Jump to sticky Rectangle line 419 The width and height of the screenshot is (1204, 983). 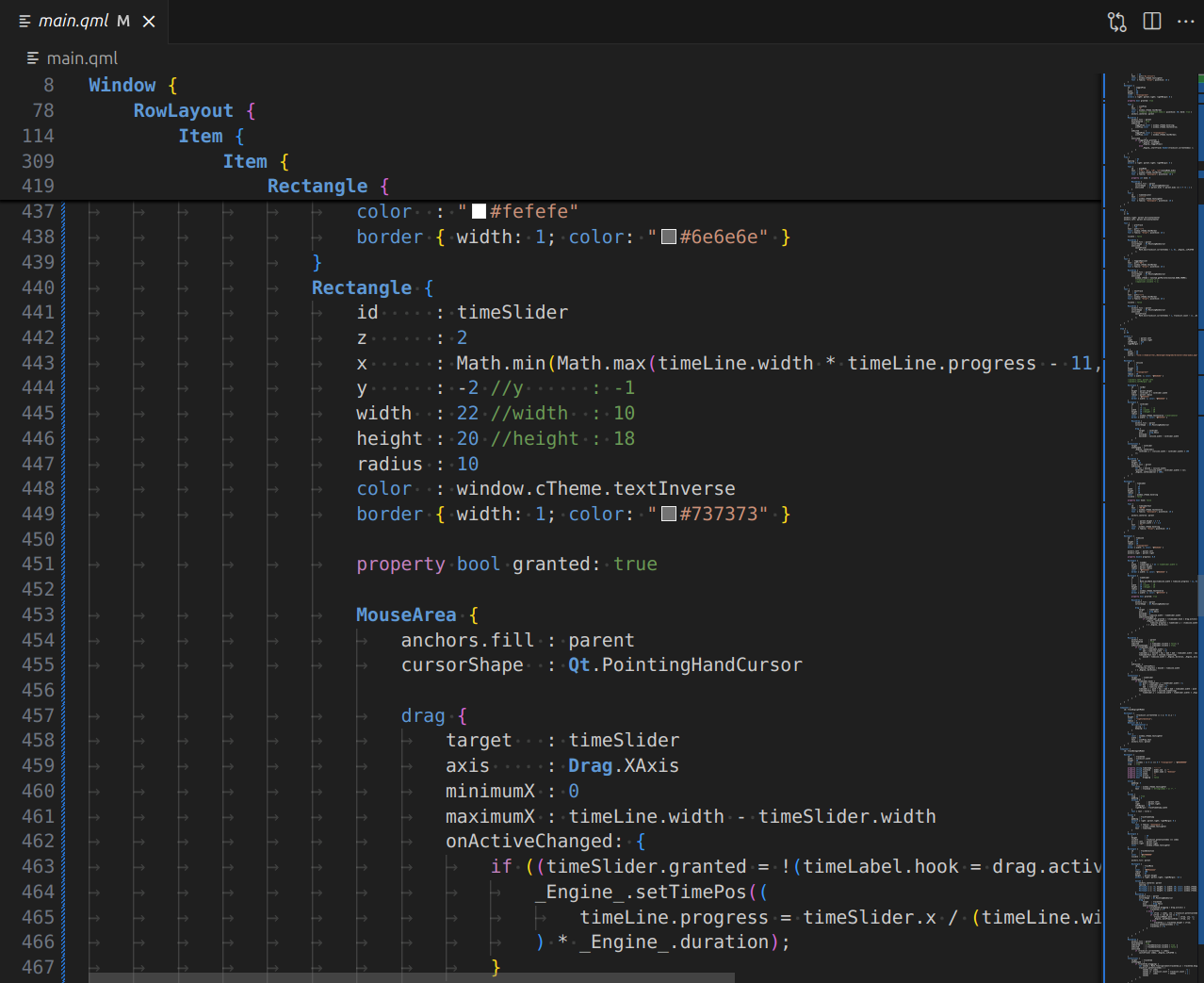(317, 187)
